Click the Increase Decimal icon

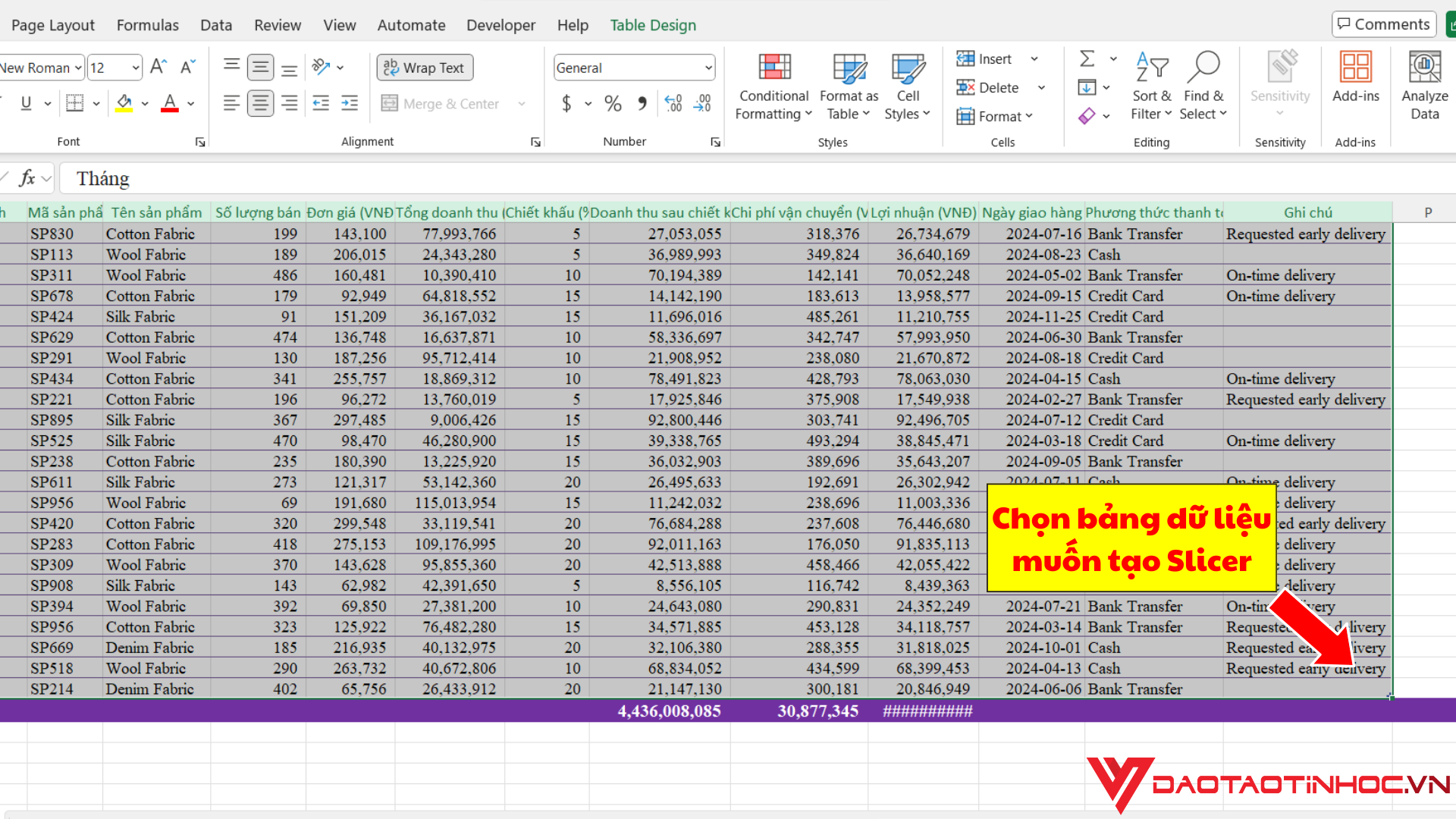click(x=672, y=103)
